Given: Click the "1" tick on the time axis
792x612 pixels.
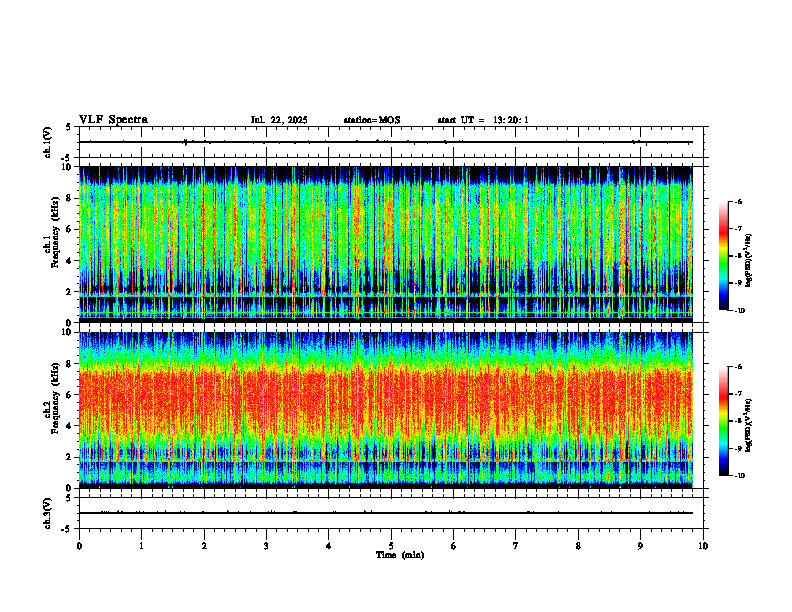Looking at the screenshot, I should tap(141, 546).
